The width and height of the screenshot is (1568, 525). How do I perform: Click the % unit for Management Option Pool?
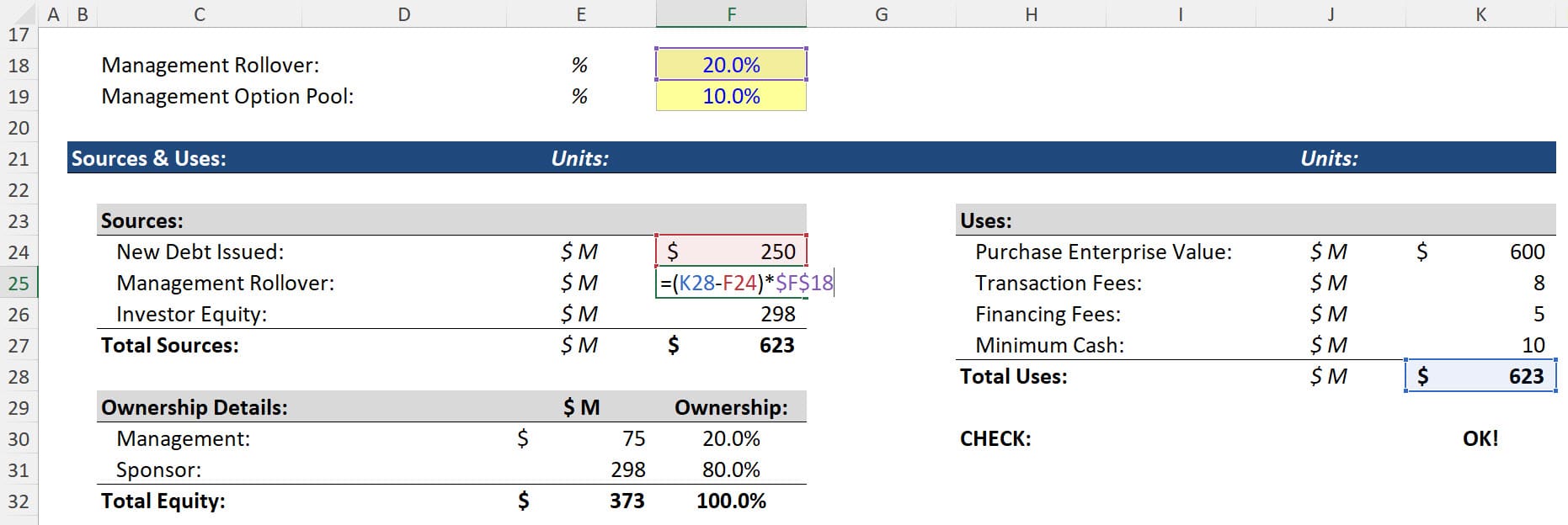(x=579, y=96)
